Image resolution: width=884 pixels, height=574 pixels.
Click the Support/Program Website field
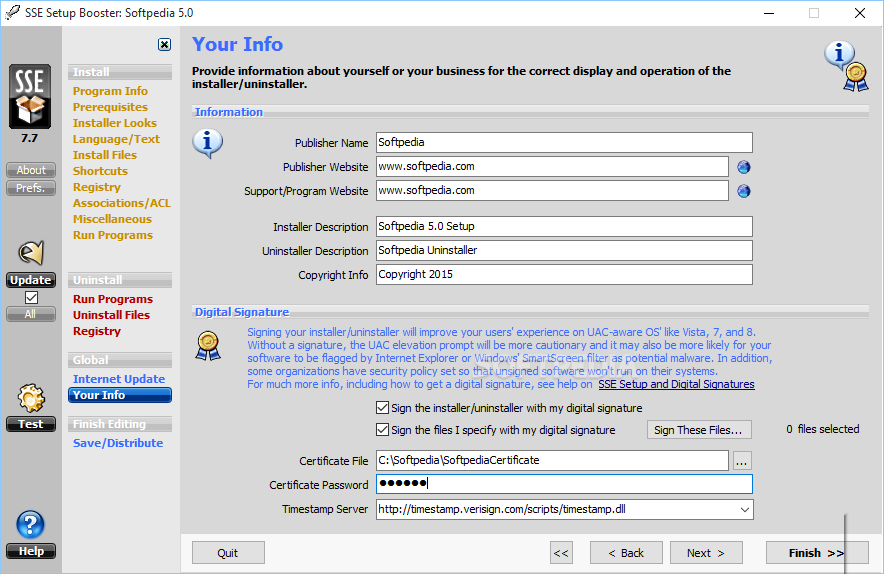(x=552, y=191)
